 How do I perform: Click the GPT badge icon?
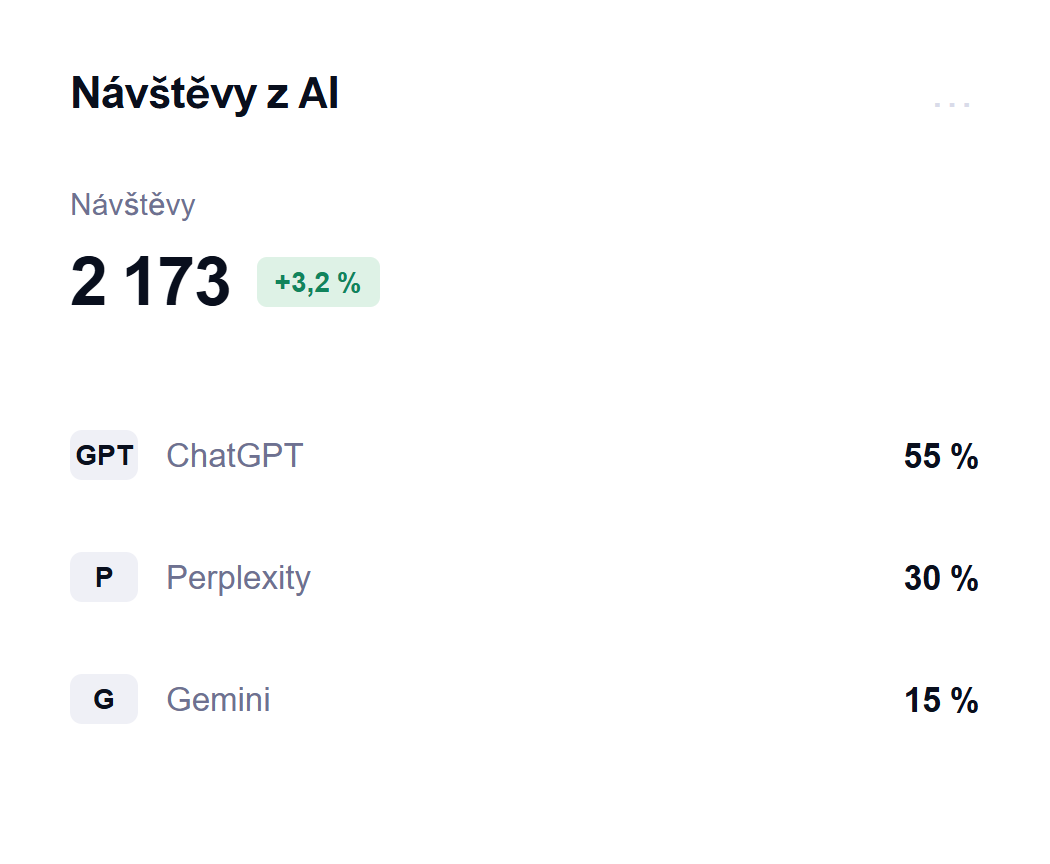pos(104,455)
